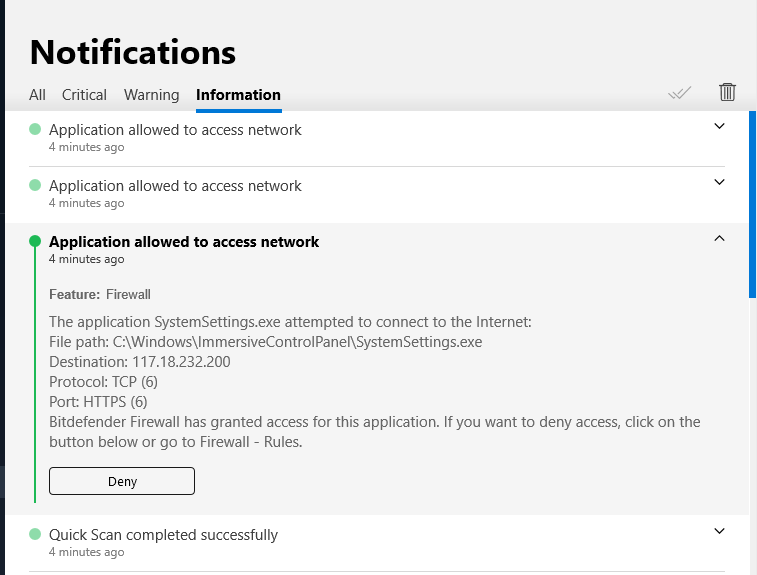Screen dimensions: 757x575
Task: Select the Information tab
Action: (x=238, y=95)
